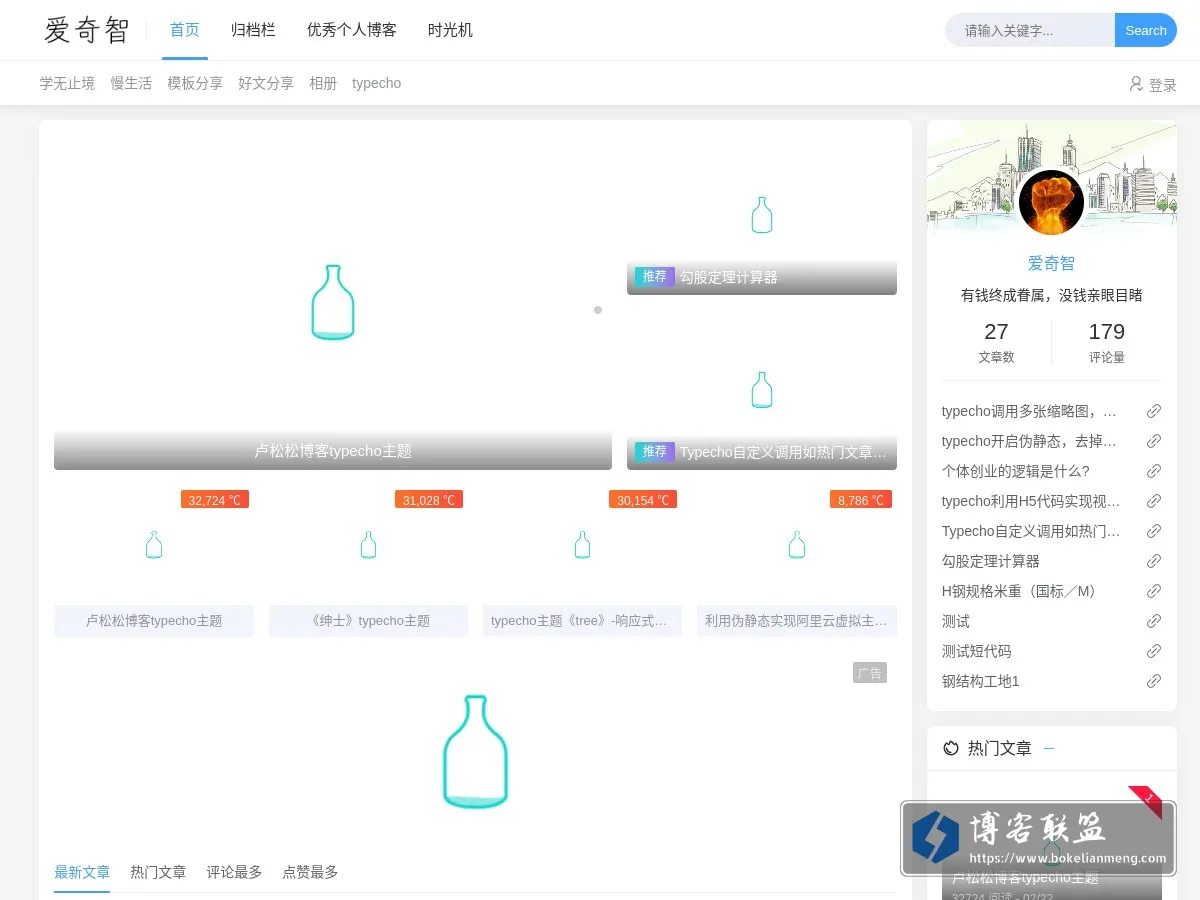Open the 爱奇智 author name link
The image size is (1200, 900).
coord(1052,264)
